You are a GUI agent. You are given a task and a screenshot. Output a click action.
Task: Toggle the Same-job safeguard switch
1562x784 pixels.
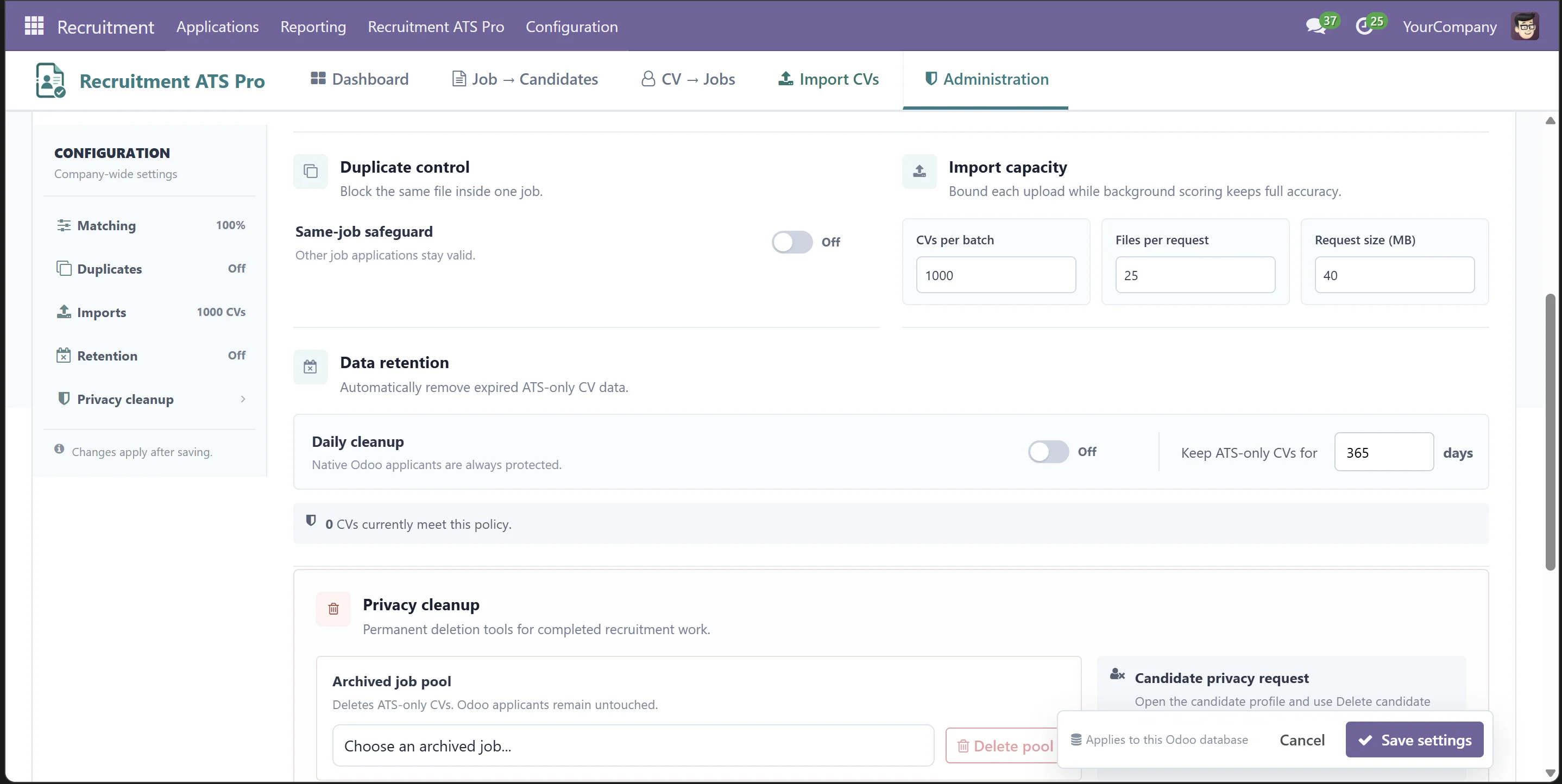point(792,242)
